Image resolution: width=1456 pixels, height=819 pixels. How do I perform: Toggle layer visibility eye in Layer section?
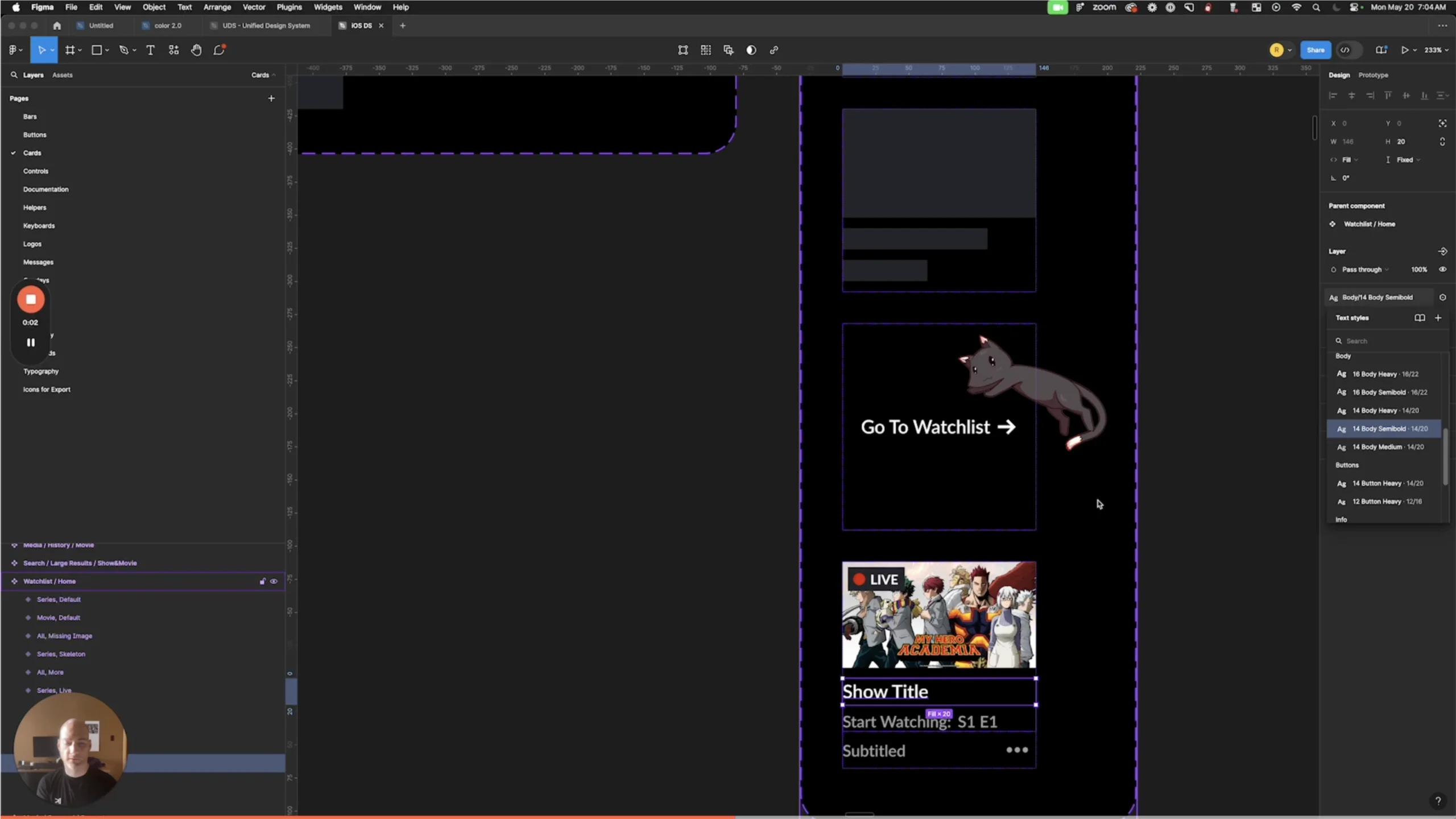[x=1442, y=270]
